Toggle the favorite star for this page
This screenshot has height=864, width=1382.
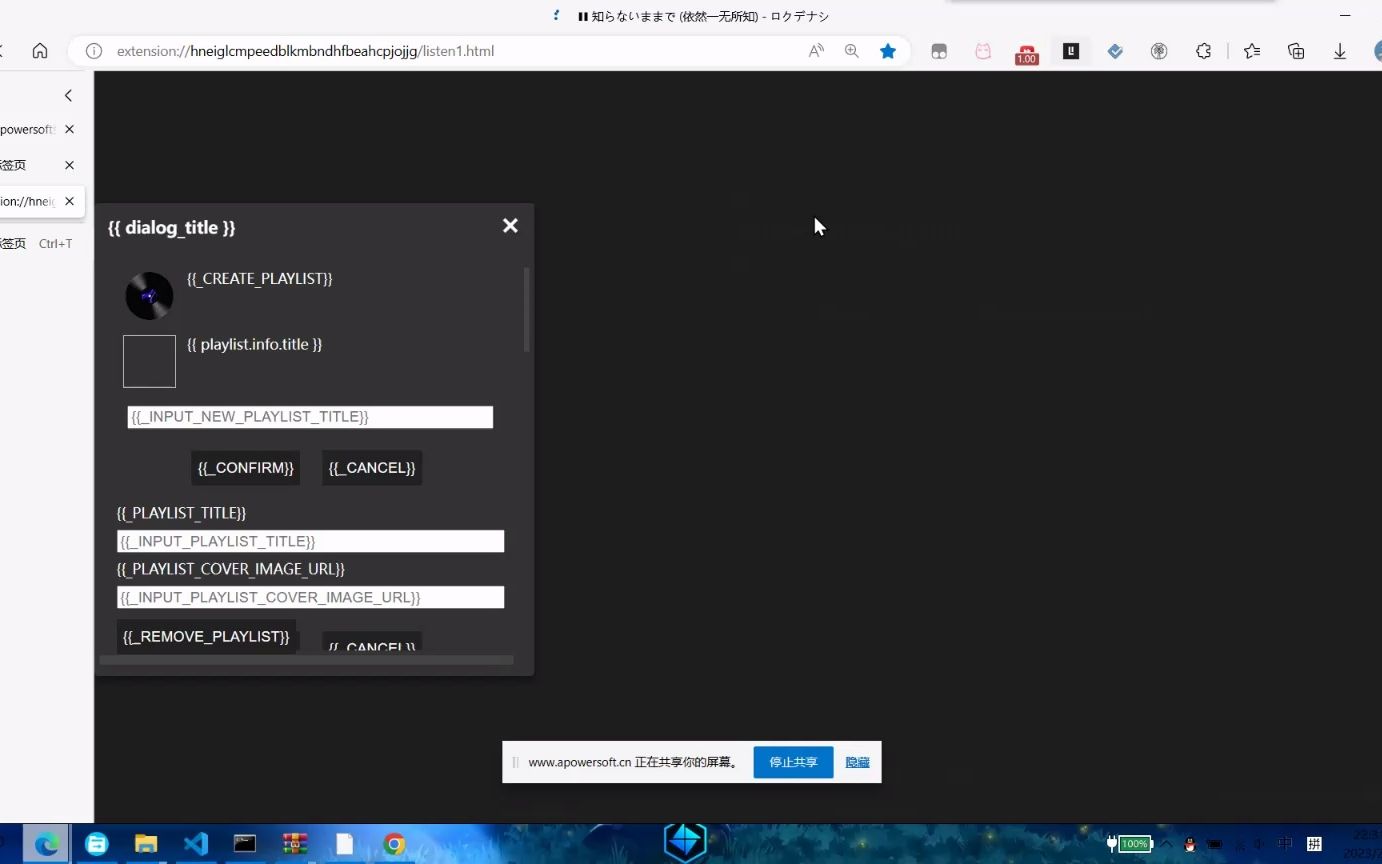[x=888, y=51]
